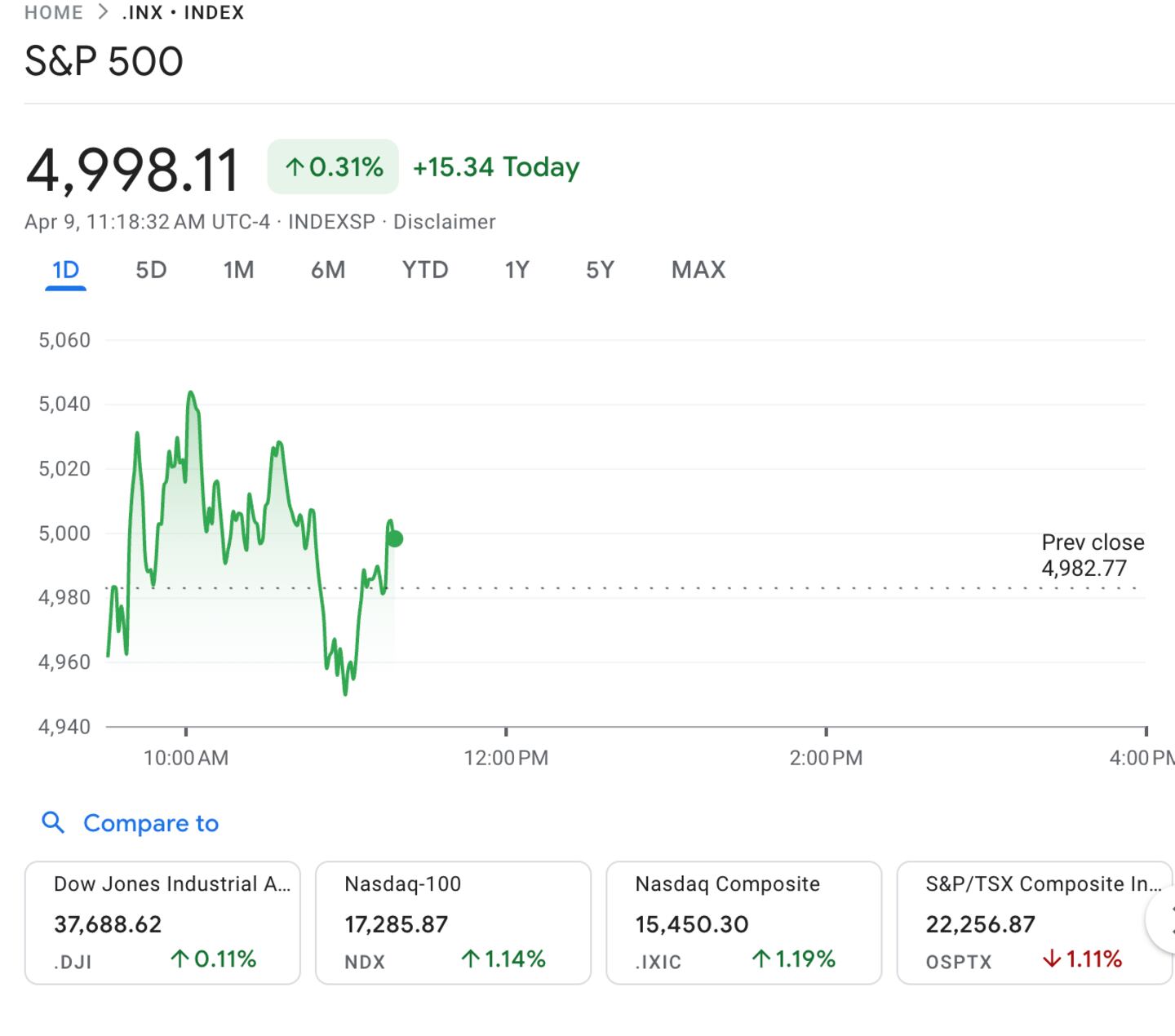Image resolution: width=1175 pixels, height=1036 pixels.
Task: Switch to the 1Y chart tab
Action: point(518,269)
